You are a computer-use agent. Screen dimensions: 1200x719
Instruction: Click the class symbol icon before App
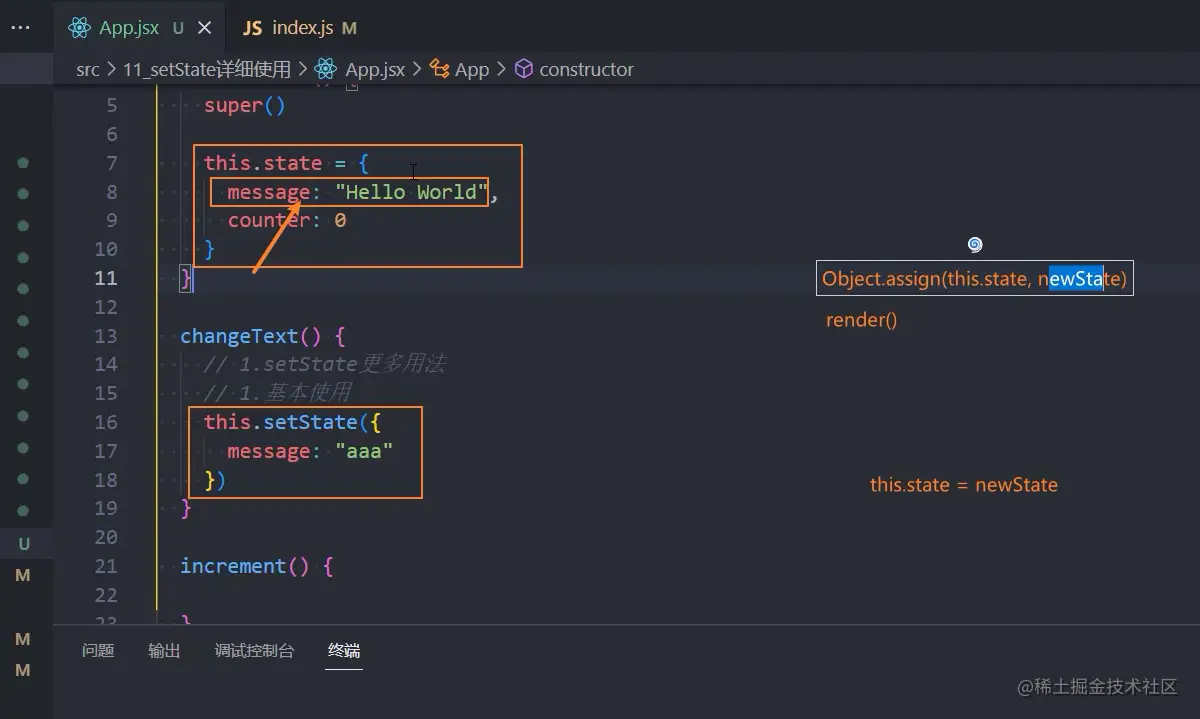(440, 69)
